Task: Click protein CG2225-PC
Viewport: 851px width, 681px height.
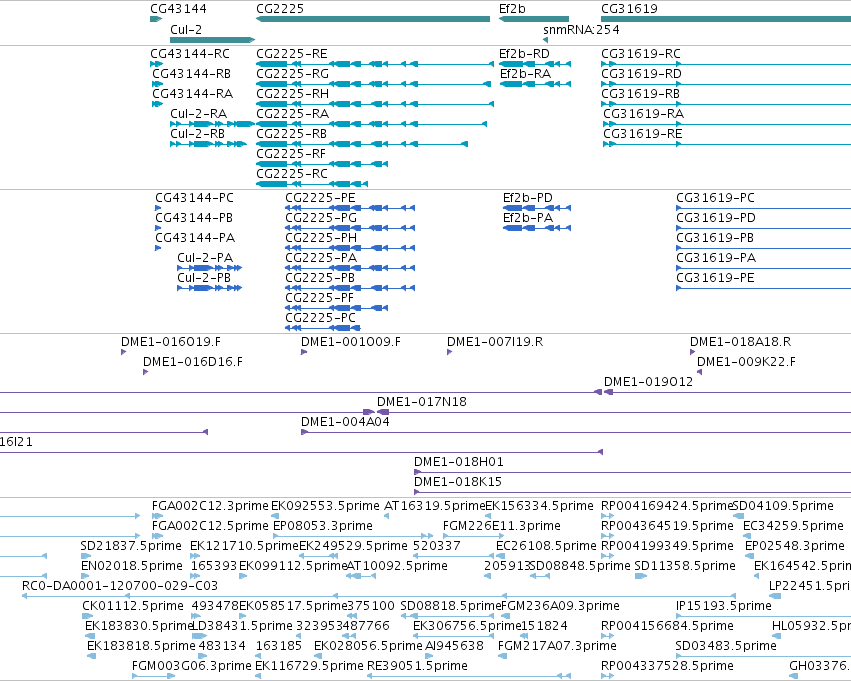Action: [x=323, y=328]
